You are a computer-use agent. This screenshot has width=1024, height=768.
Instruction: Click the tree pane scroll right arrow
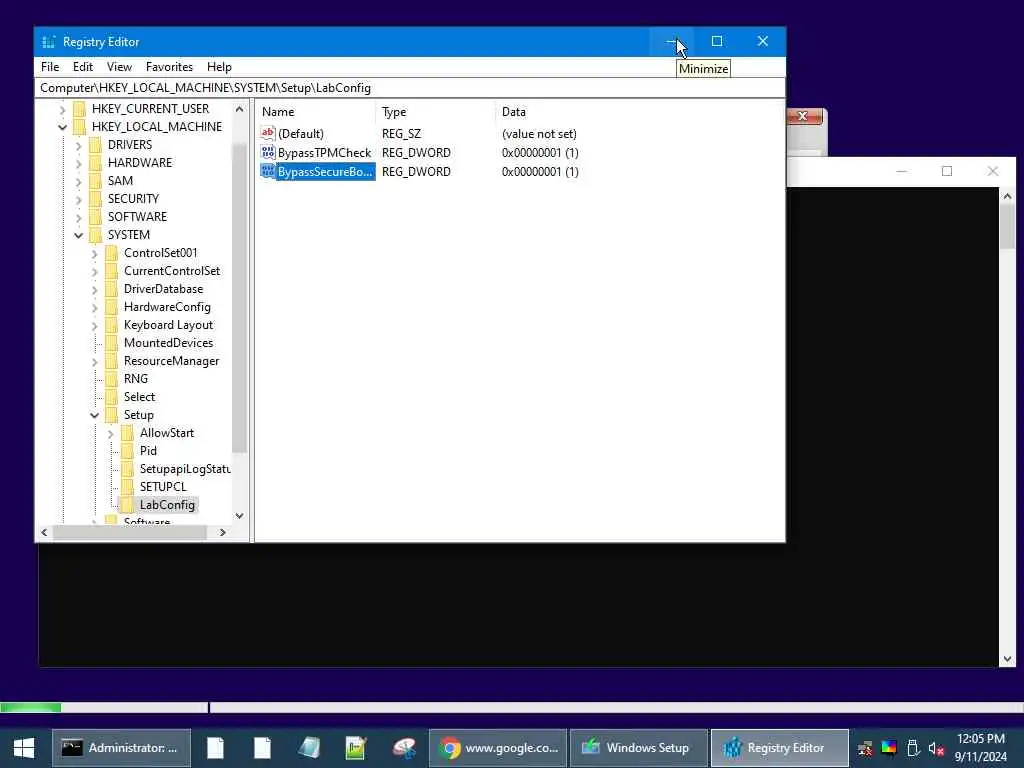tap(223, 533)
